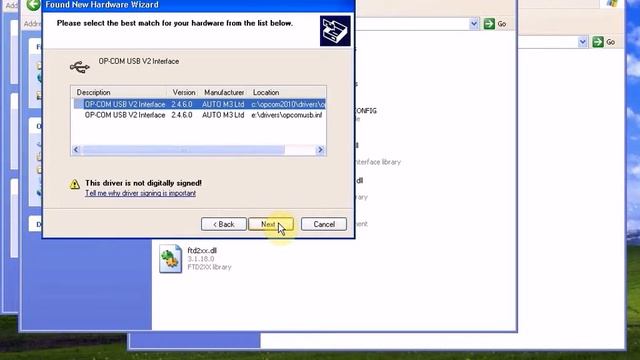Sort driver list by Version column
The width and height of the screenshot is (640, 360).
184,92
